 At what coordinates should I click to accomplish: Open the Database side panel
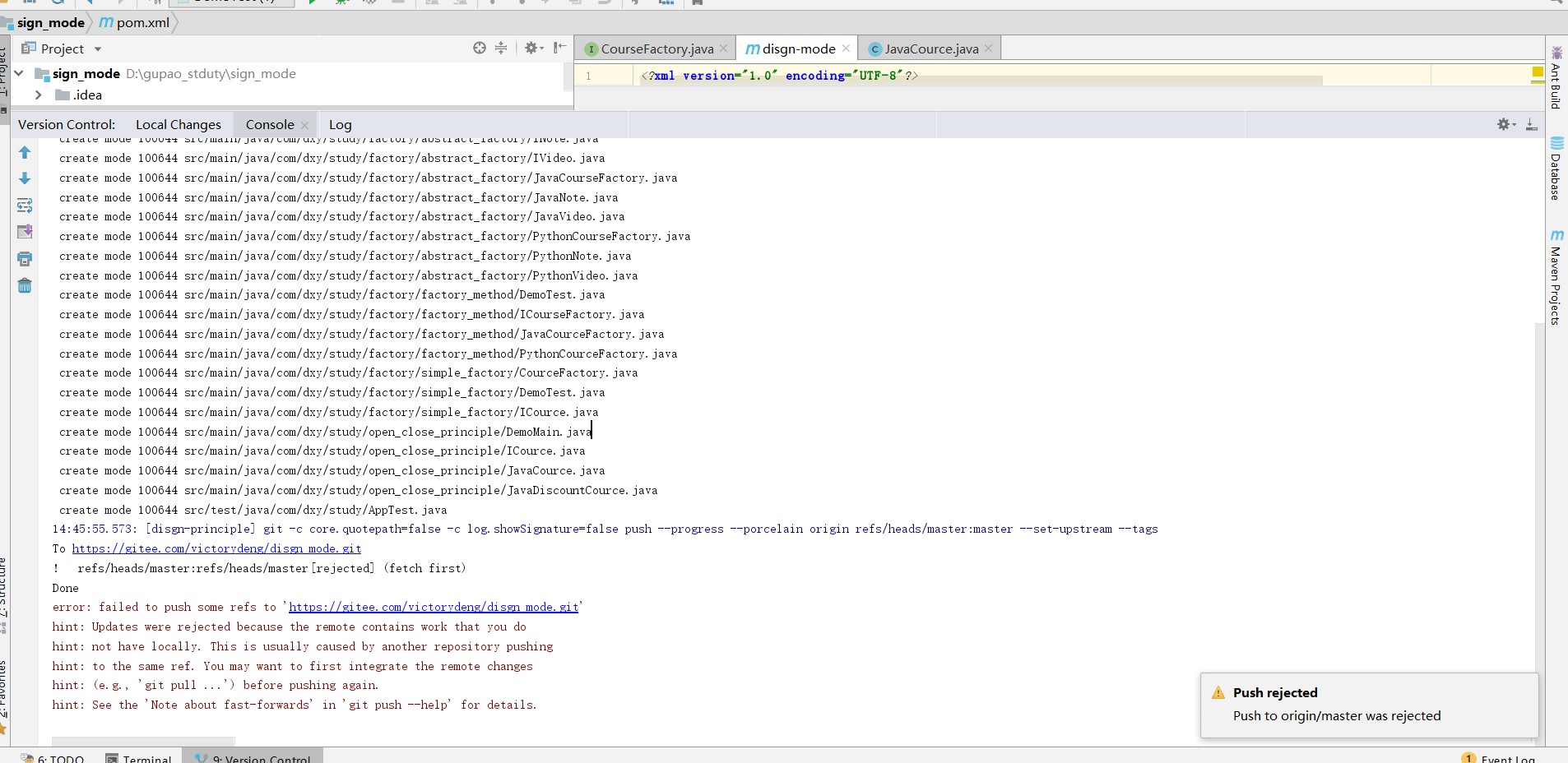pyautogui.click(x=1556, y=169)
